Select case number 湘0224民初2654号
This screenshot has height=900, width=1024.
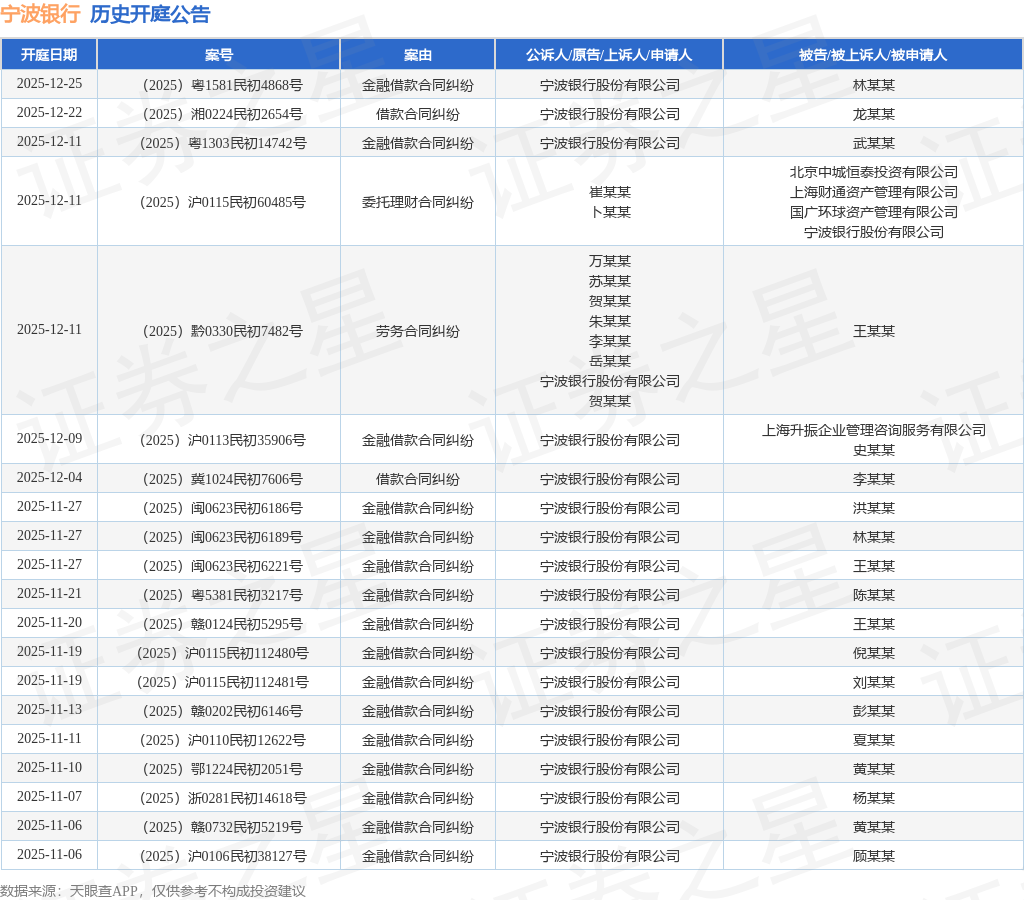223,114
